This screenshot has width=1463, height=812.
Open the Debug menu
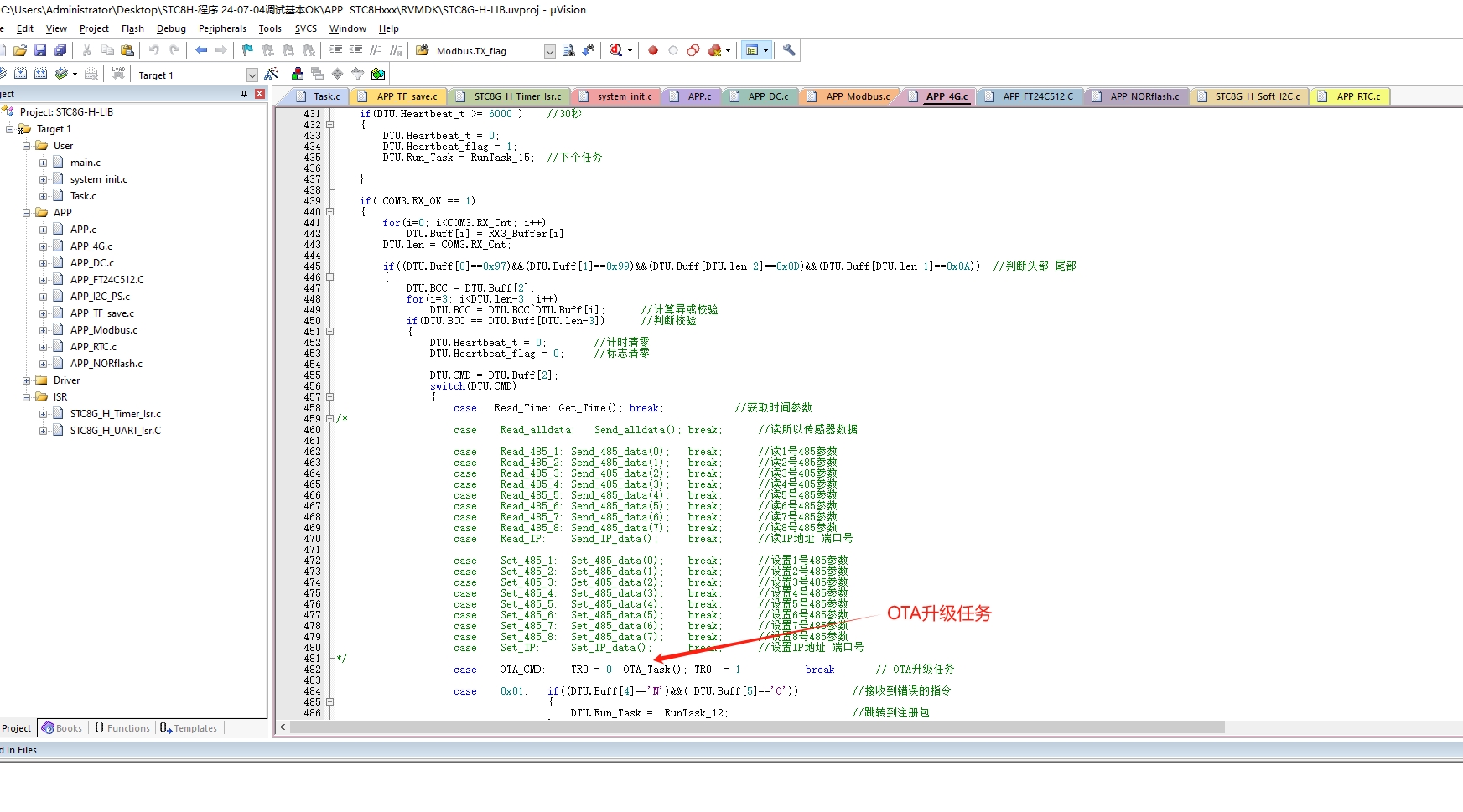click(171, 28)
